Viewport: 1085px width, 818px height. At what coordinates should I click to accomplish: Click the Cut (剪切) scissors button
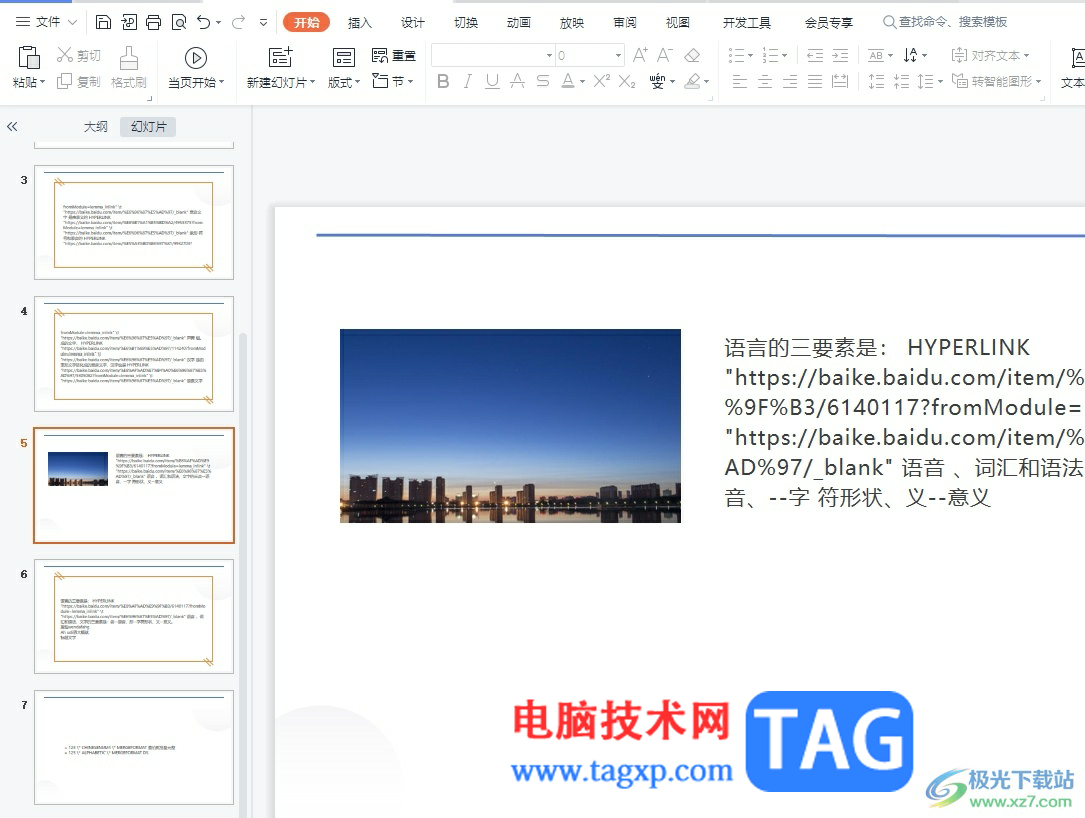79,55
